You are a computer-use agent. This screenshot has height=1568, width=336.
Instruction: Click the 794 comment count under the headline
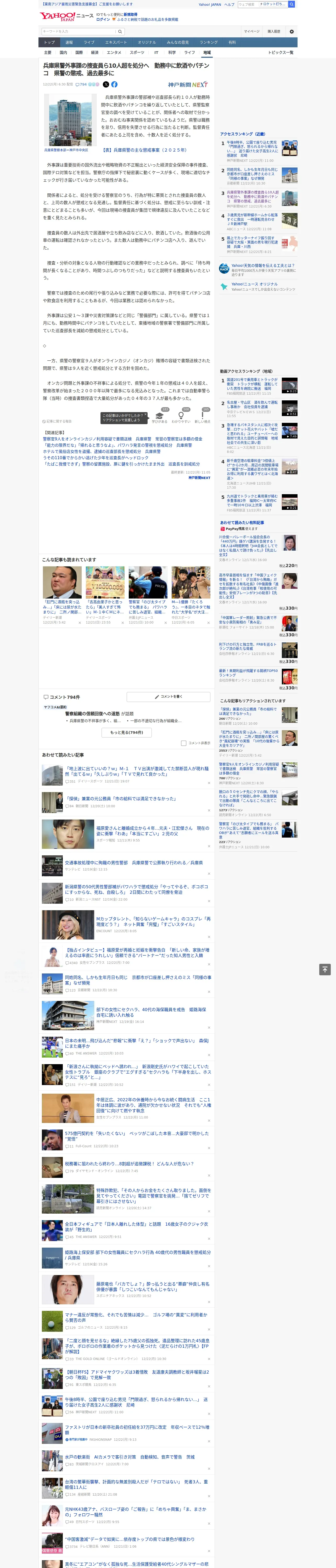[81, 85]
